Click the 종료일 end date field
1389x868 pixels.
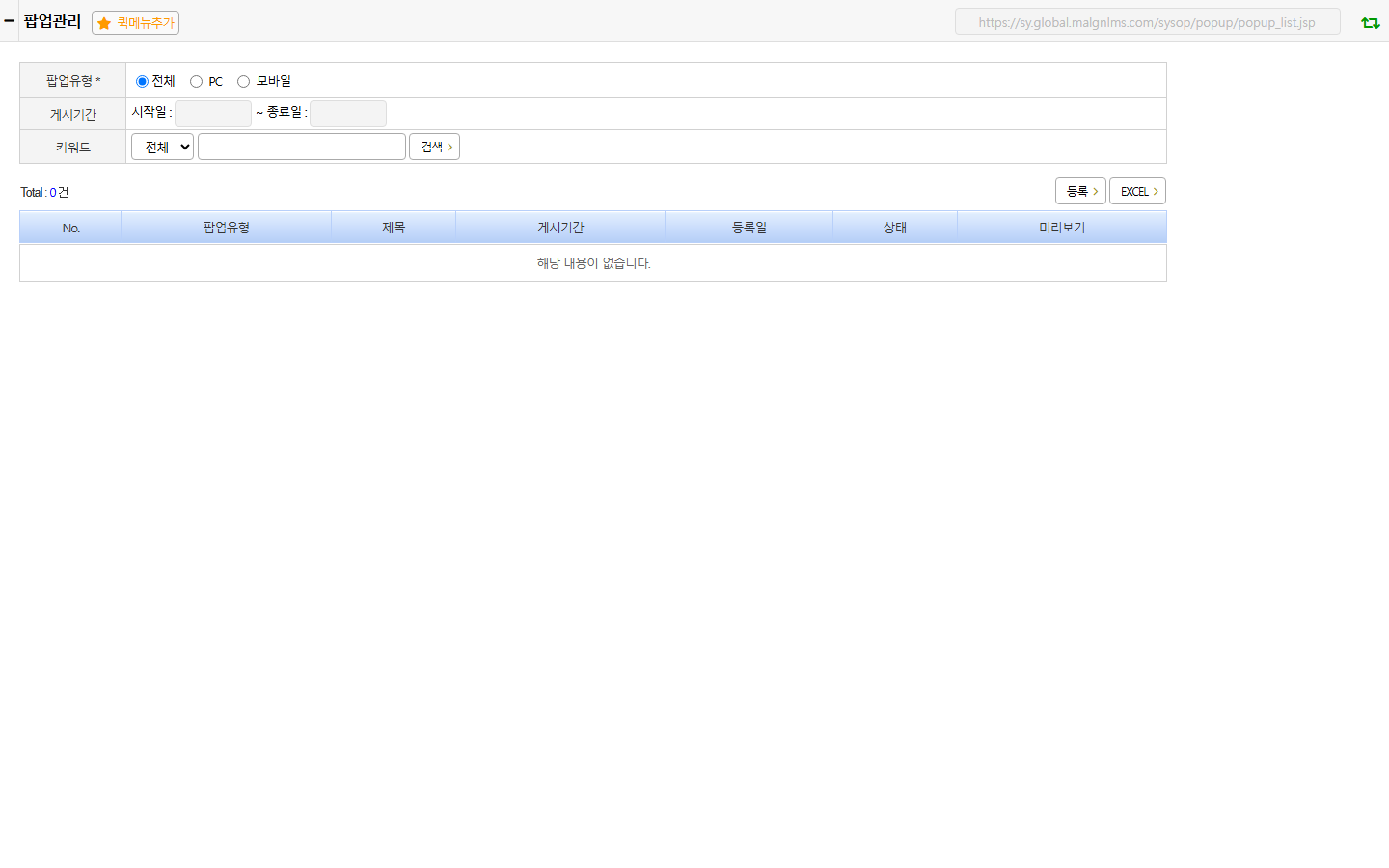(348, 114)
